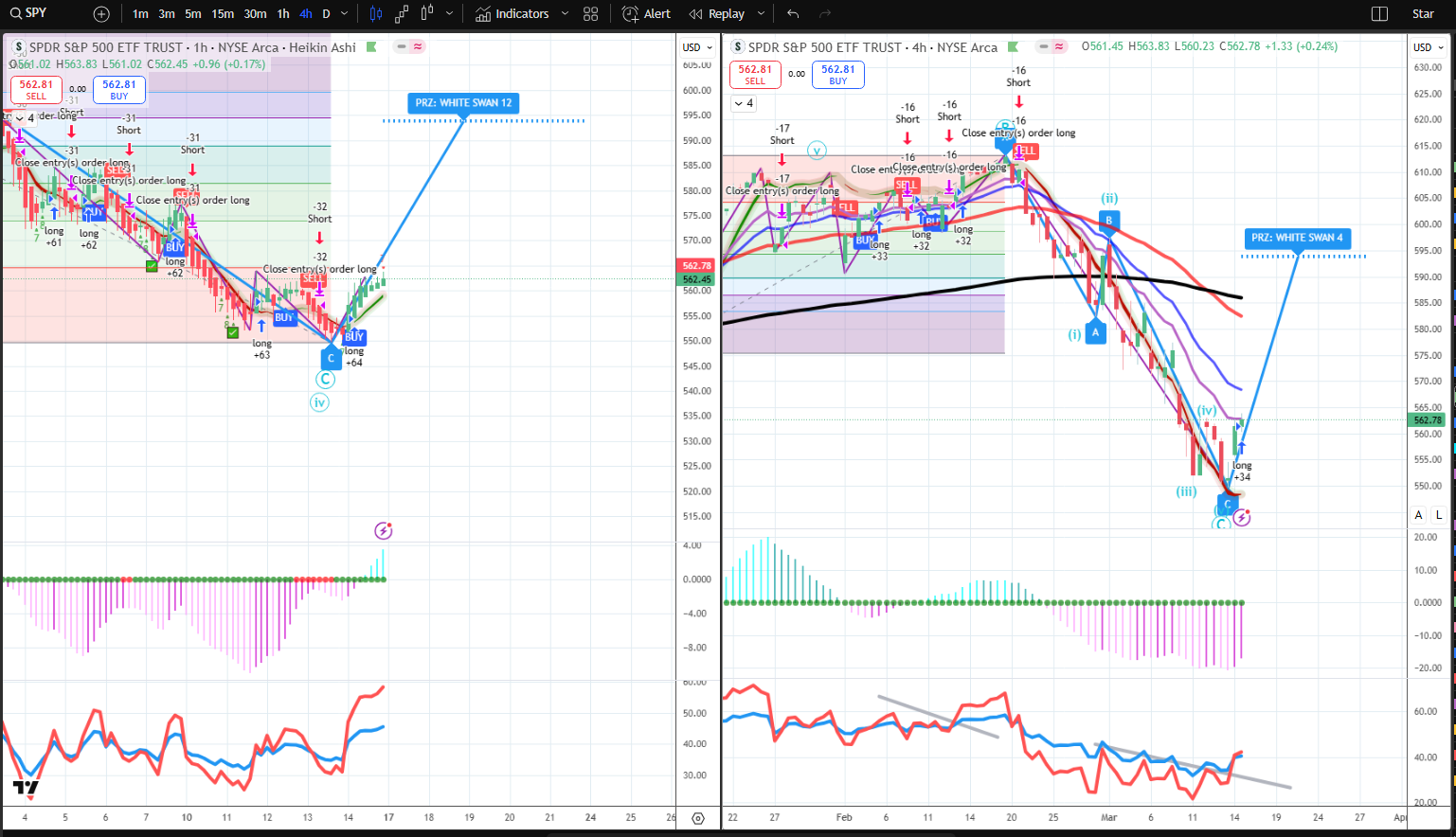Toggle the pink approx mode on 1h chart
1456x837 pixels.
pyautogui.click(x=418, y=46)
